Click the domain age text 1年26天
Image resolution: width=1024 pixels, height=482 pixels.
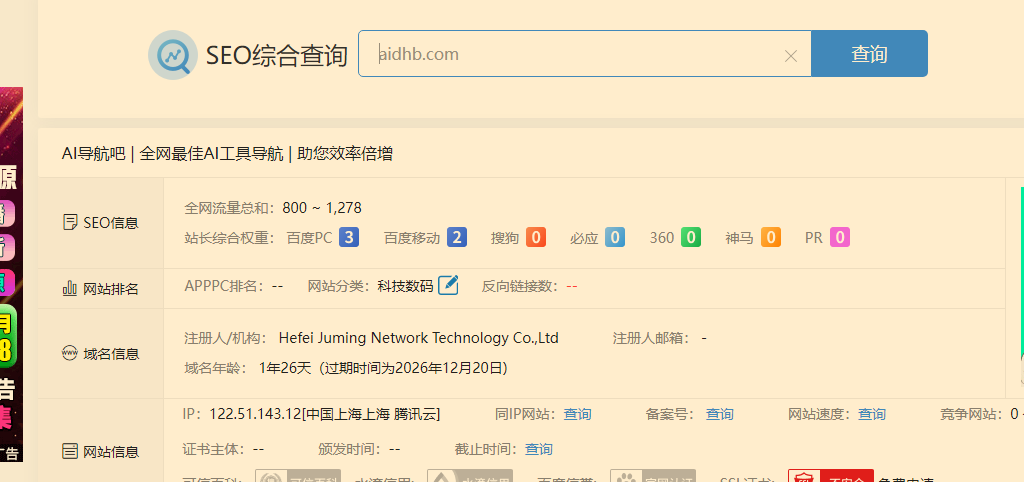point(285,368)
